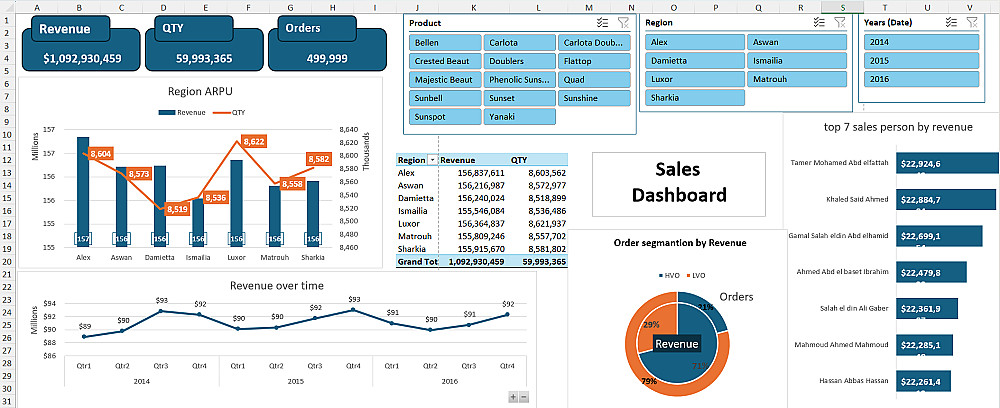This screenshot has height=408, width=1000.
Task: Choose Matrouh in the Region slicer
Action: coord(797,79)
